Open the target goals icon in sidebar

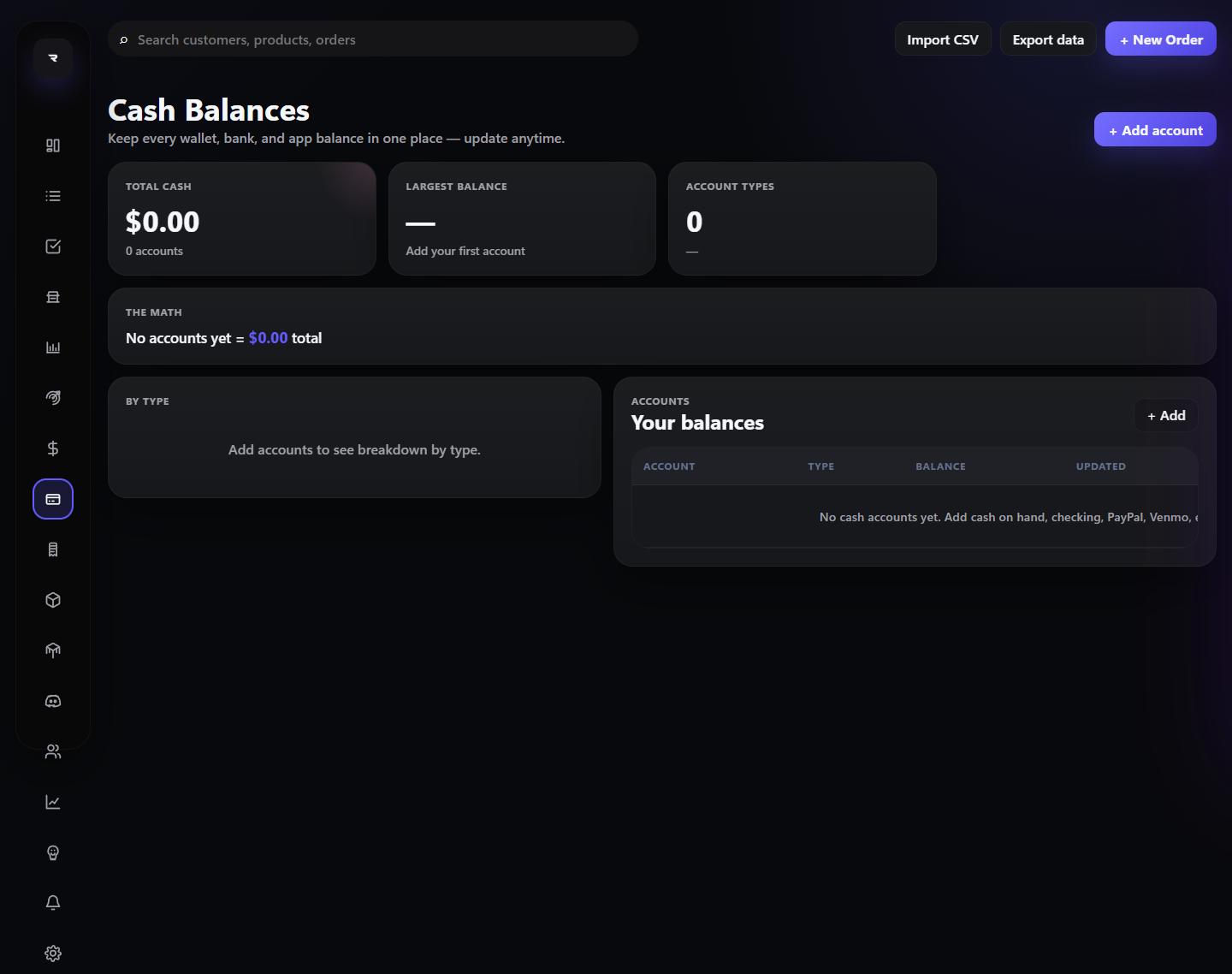(53, 398)
